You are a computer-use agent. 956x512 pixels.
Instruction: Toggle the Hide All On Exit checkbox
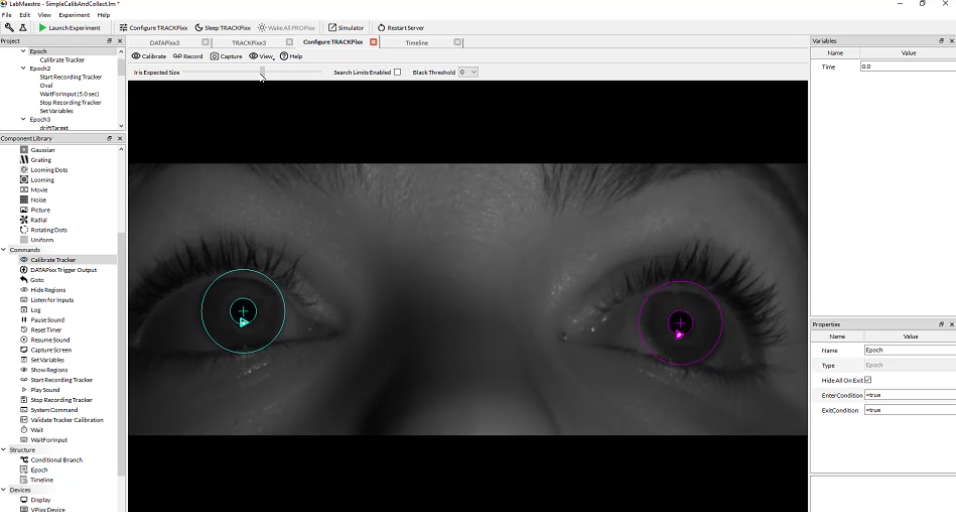click(x=868, y=380)
